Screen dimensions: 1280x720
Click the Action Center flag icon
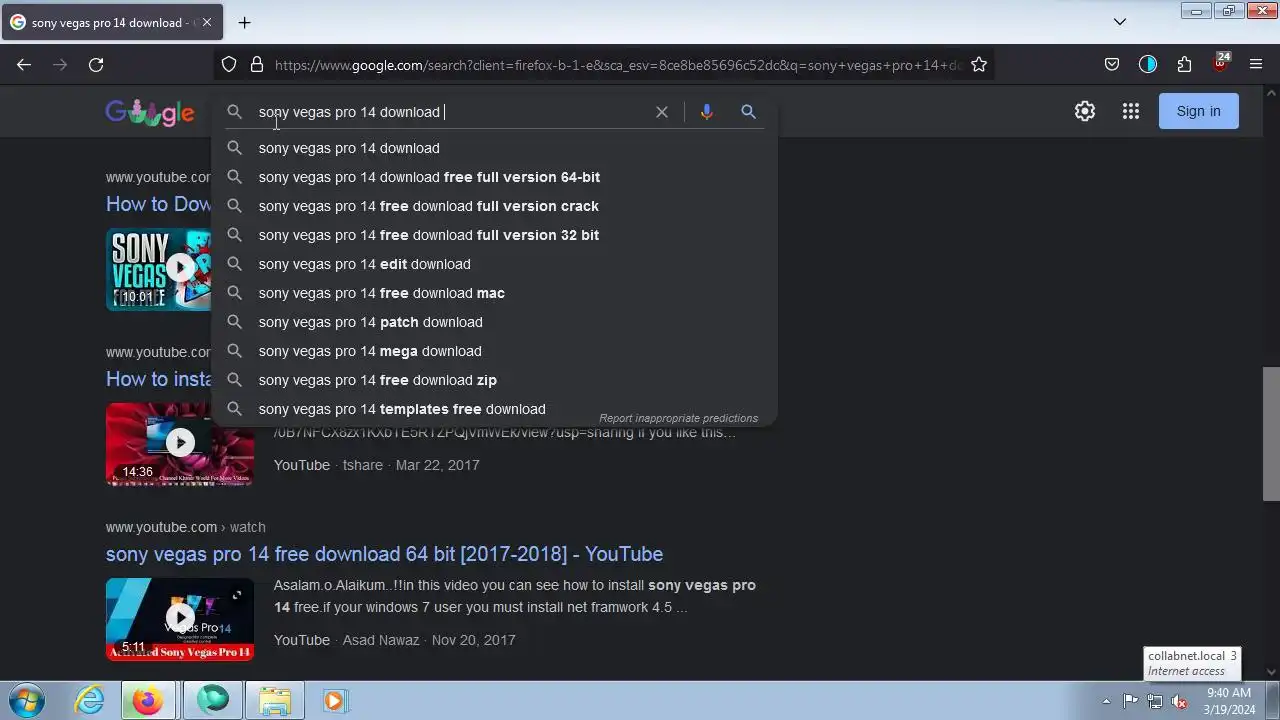tap(1130, 701)
